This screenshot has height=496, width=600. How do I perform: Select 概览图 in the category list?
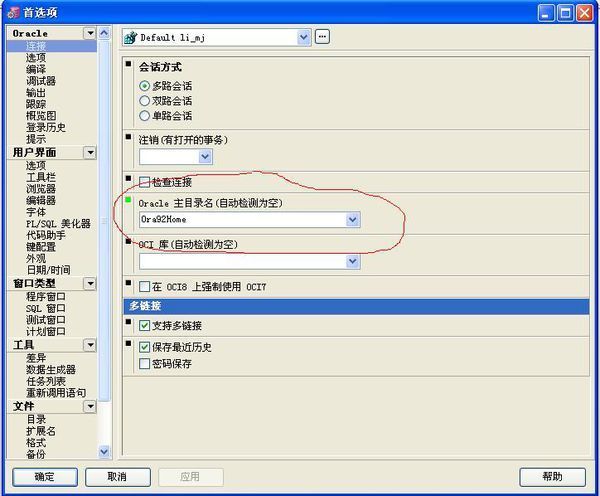tap(41, 116)
